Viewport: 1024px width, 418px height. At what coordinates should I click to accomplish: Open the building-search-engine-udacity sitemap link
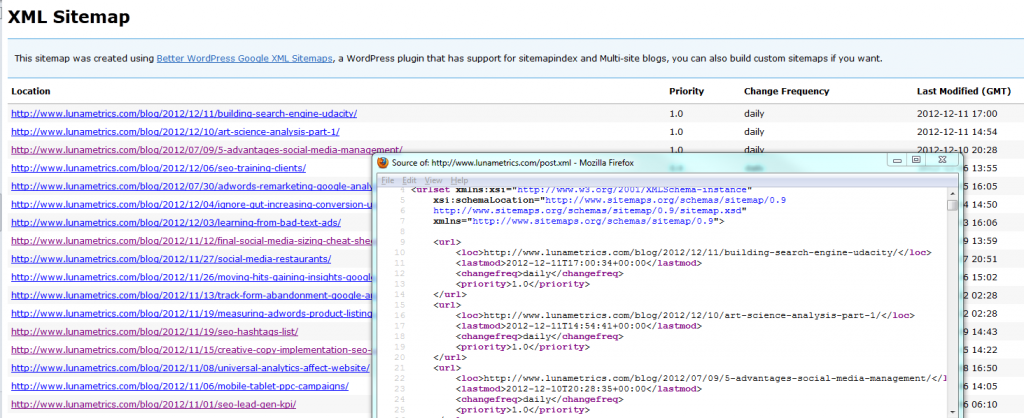point(184,113)
